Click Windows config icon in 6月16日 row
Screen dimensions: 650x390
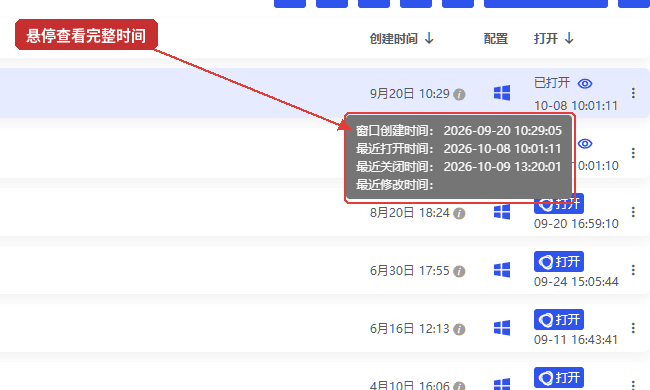point(502,328)
